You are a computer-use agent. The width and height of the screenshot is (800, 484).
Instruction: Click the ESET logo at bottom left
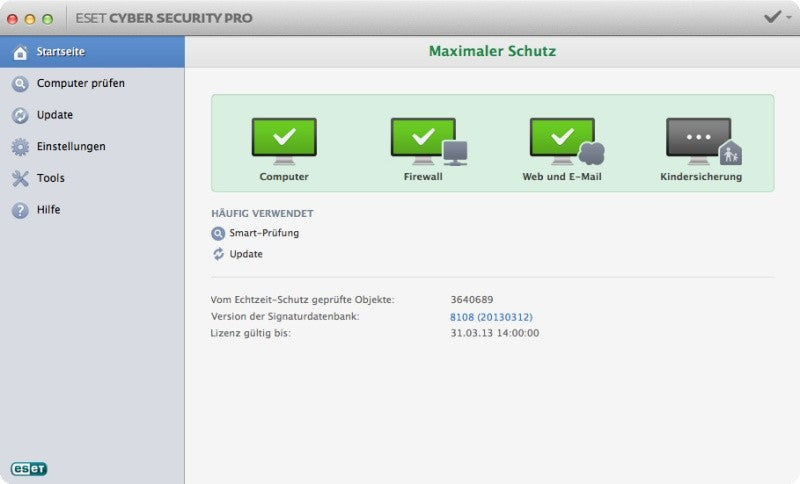pos(29,469)
